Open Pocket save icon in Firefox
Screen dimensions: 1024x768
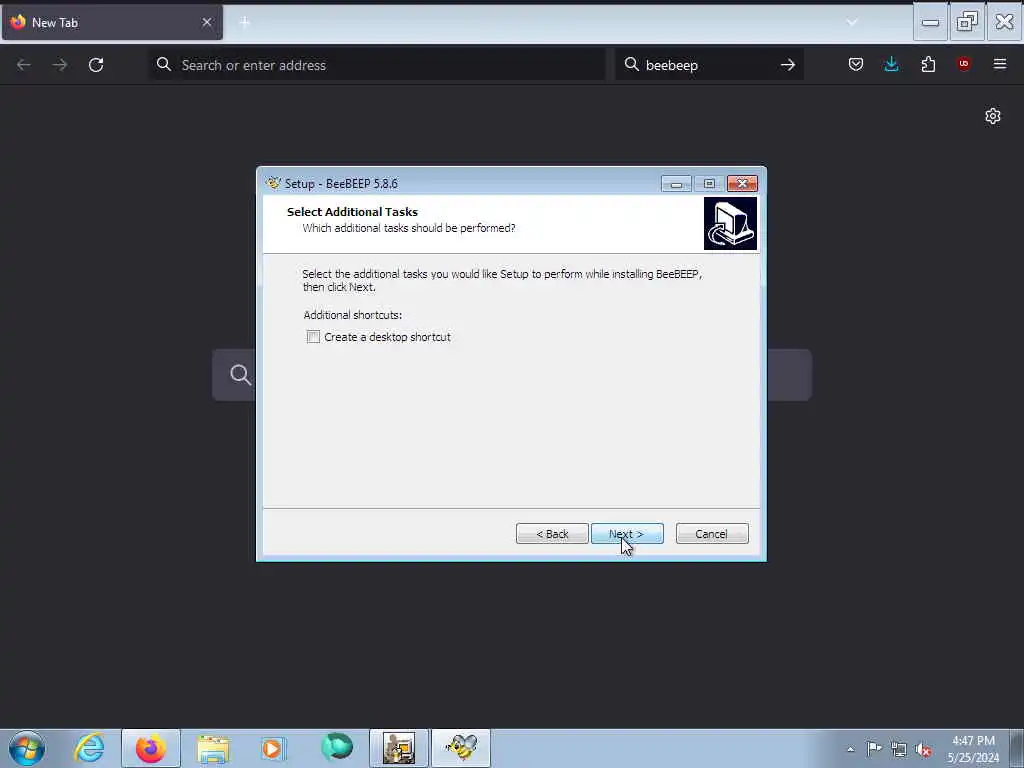coord(856,64)
